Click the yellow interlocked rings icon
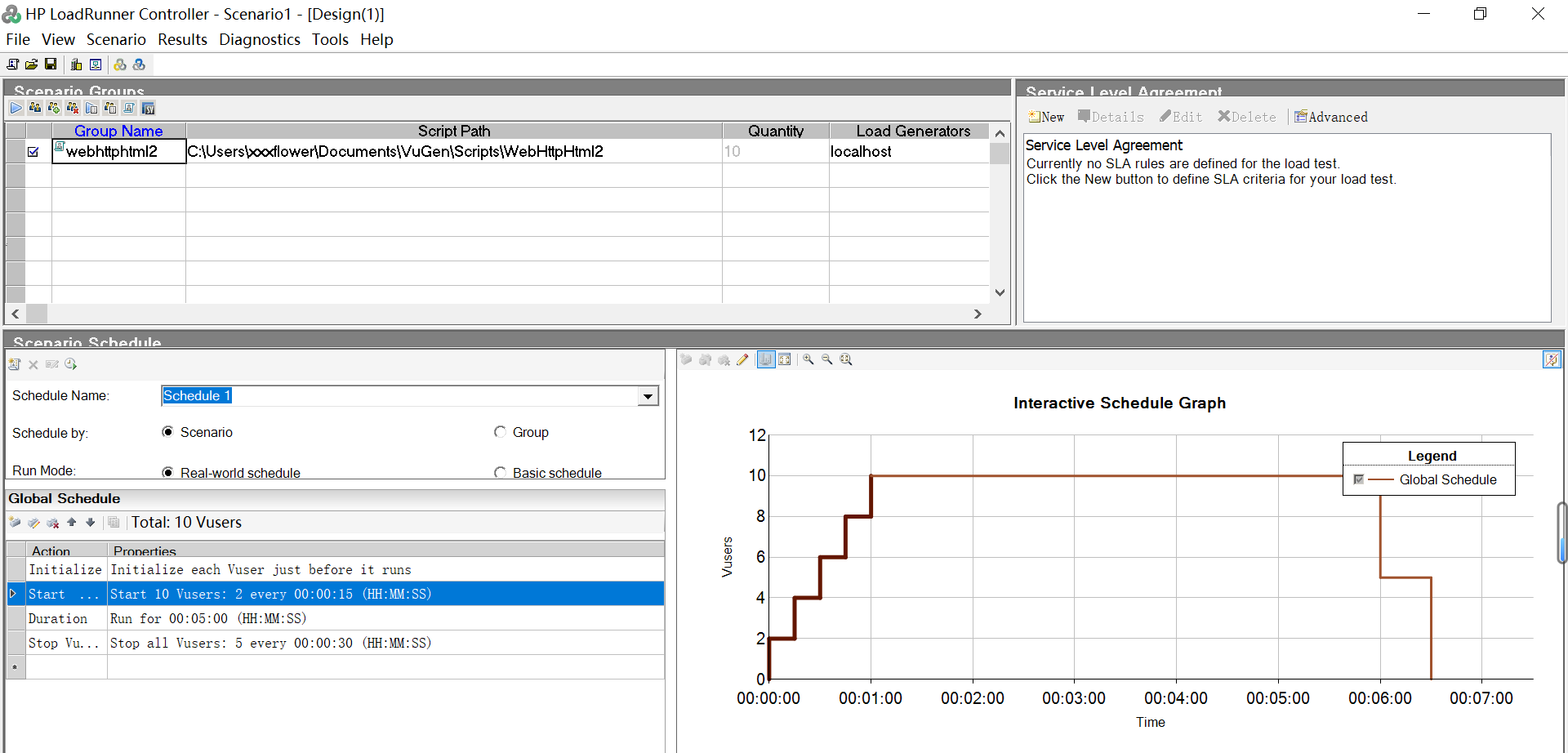1568x753 pixels. click(120, 65)
